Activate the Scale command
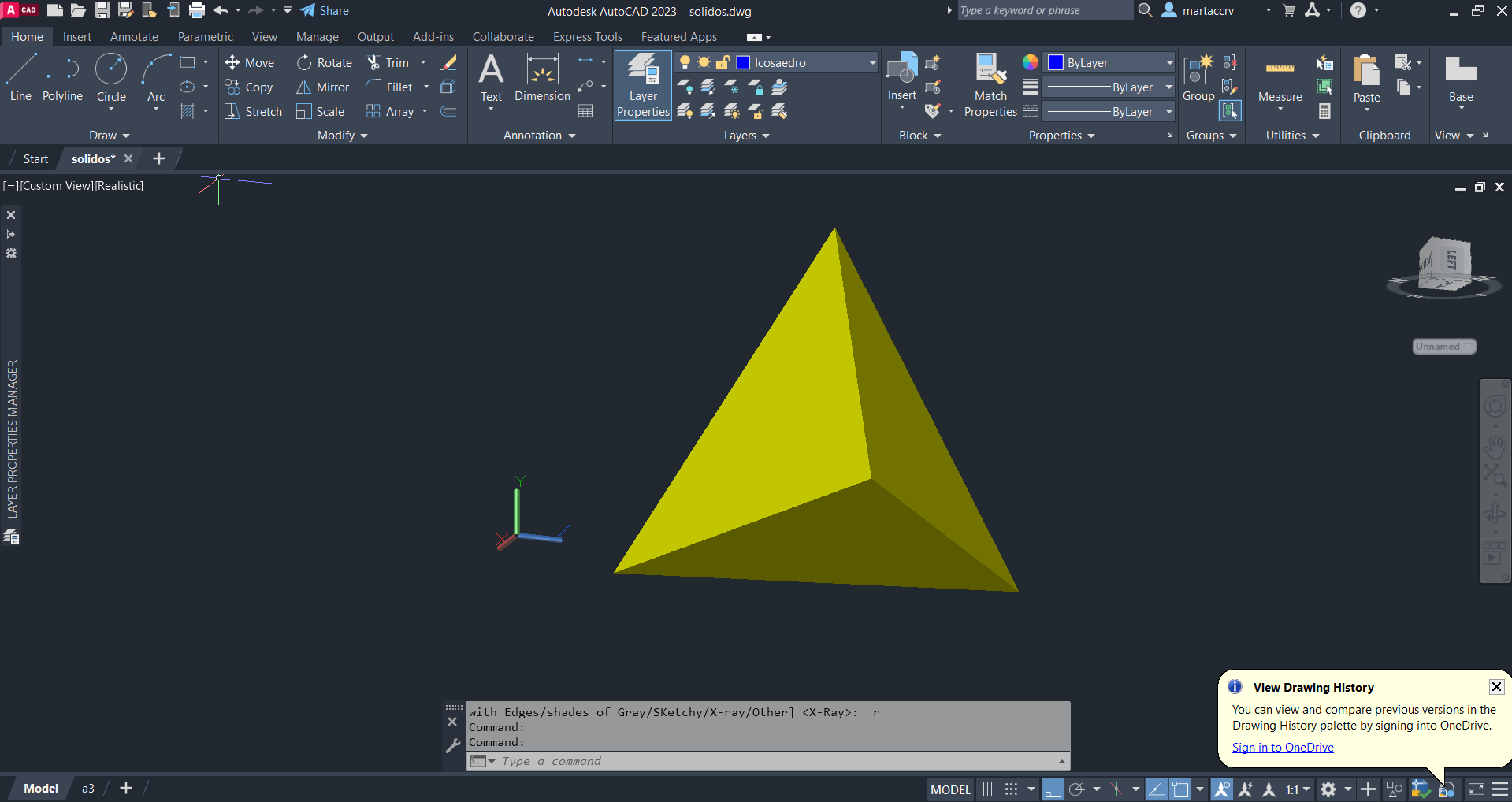1512x802 pixels. tap(321, 112)
